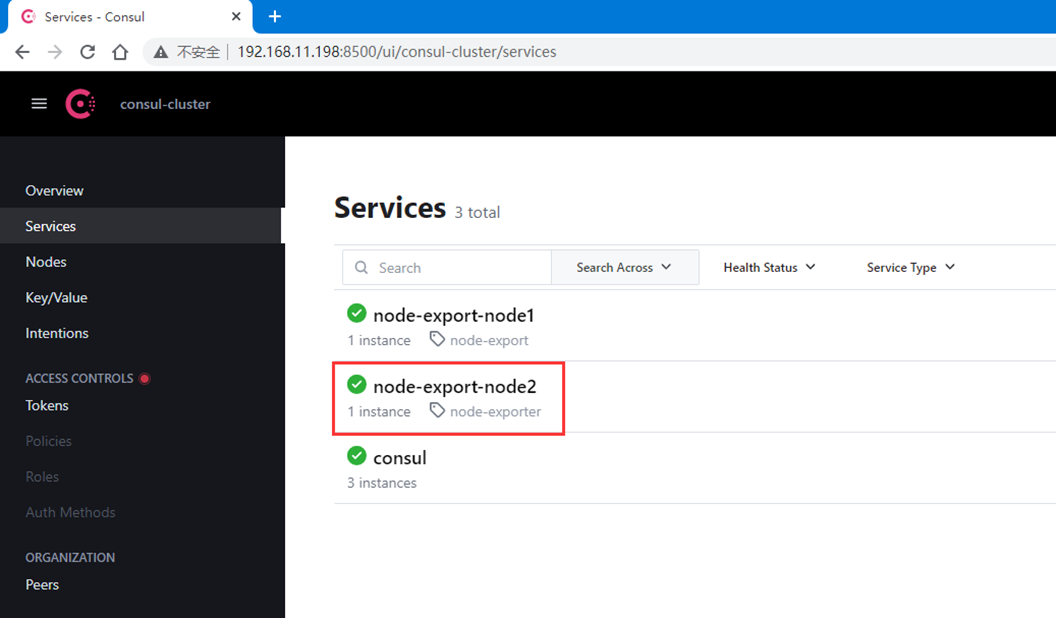Click the '3 total' services count
This screenshot has width=1056, height=618.
[477, 213]
